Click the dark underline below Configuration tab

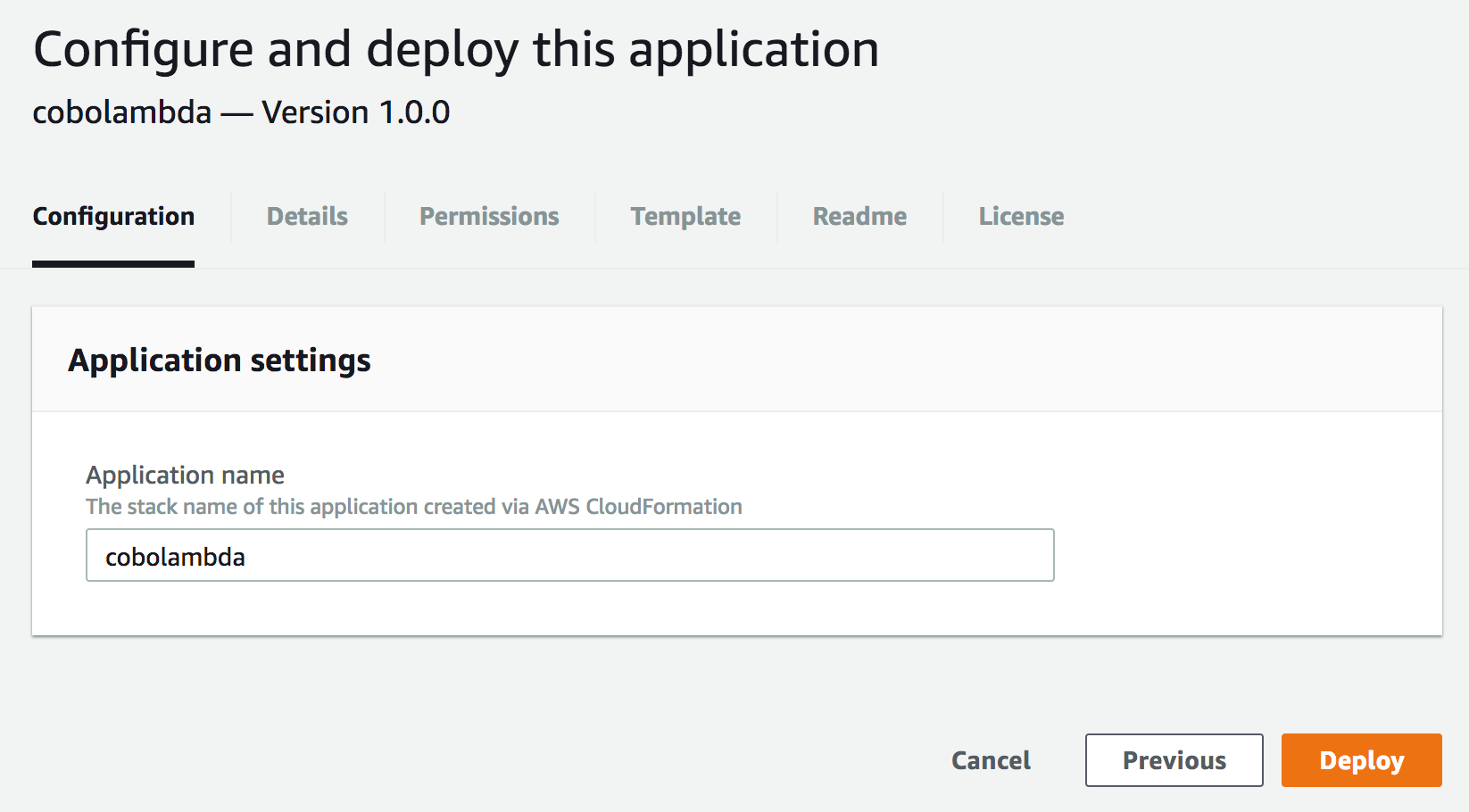(113, 264)
